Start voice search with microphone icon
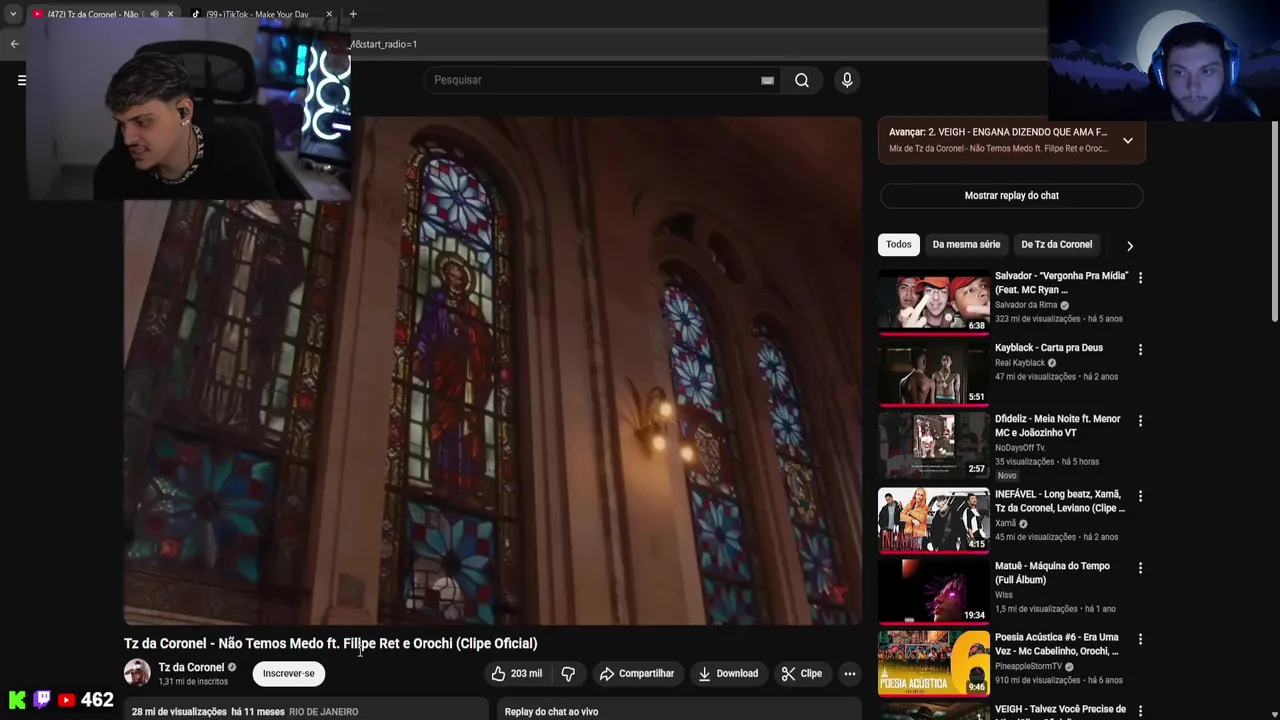 [x=847, y=80]
